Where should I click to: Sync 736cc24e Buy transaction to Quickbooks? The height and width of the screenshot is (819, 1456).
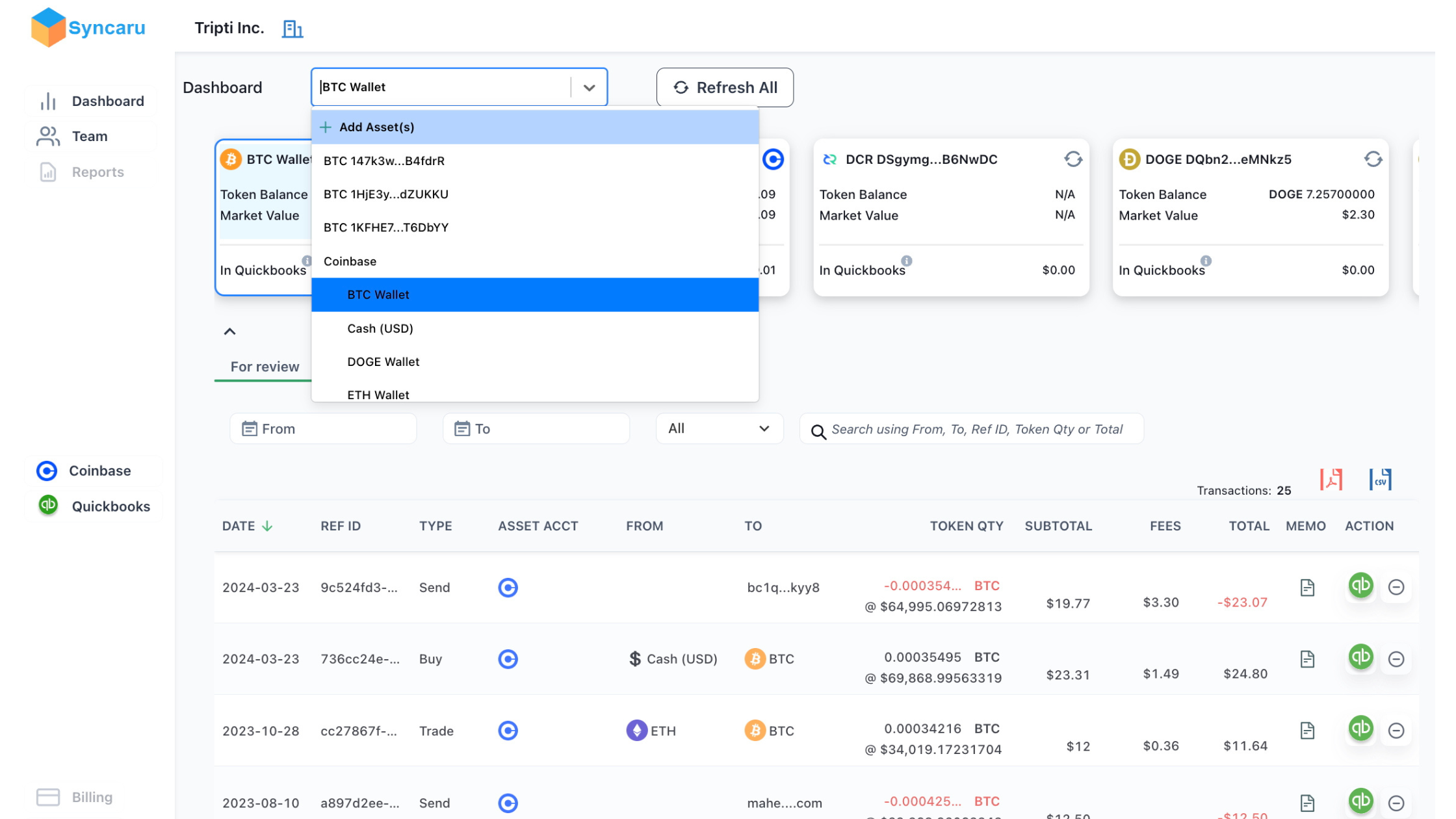point(1360,657)
